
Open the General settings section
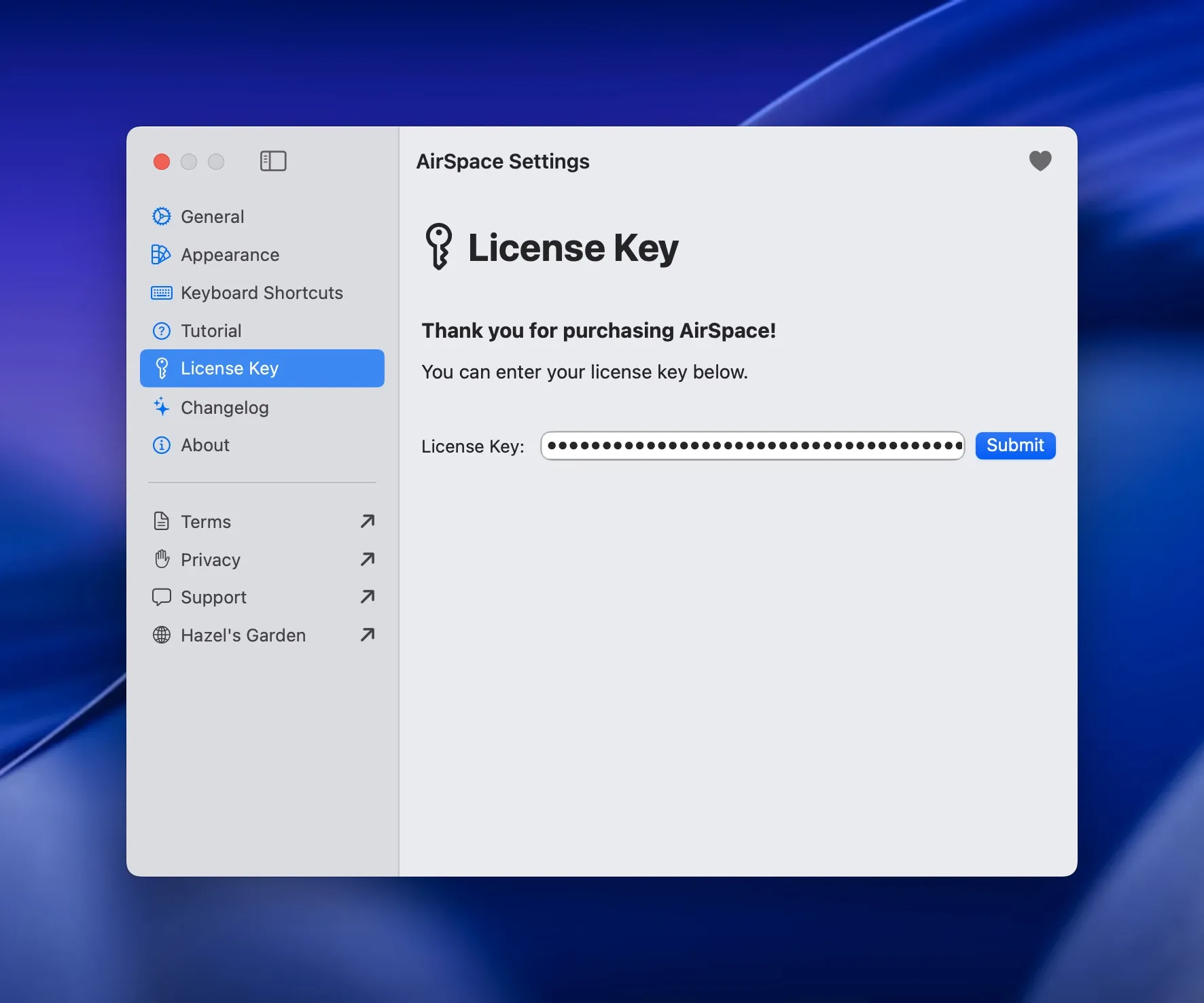tap(262, 216)
